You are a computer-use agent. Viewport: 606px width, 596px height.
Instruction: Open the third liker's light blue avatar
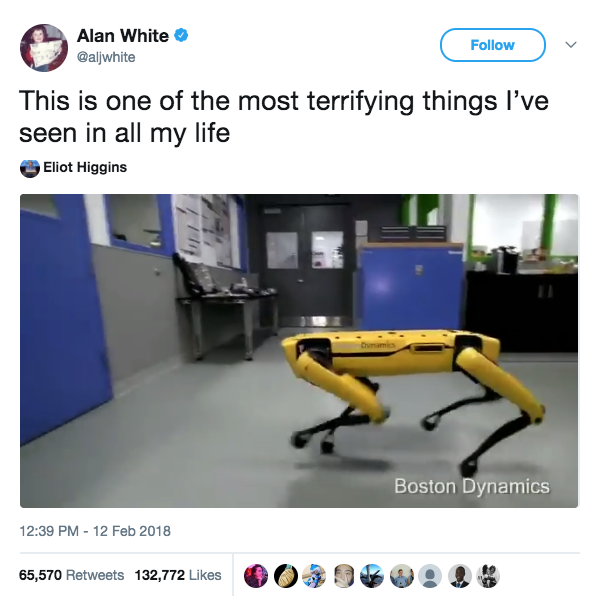pyautogui.click(x=314, y=576)
